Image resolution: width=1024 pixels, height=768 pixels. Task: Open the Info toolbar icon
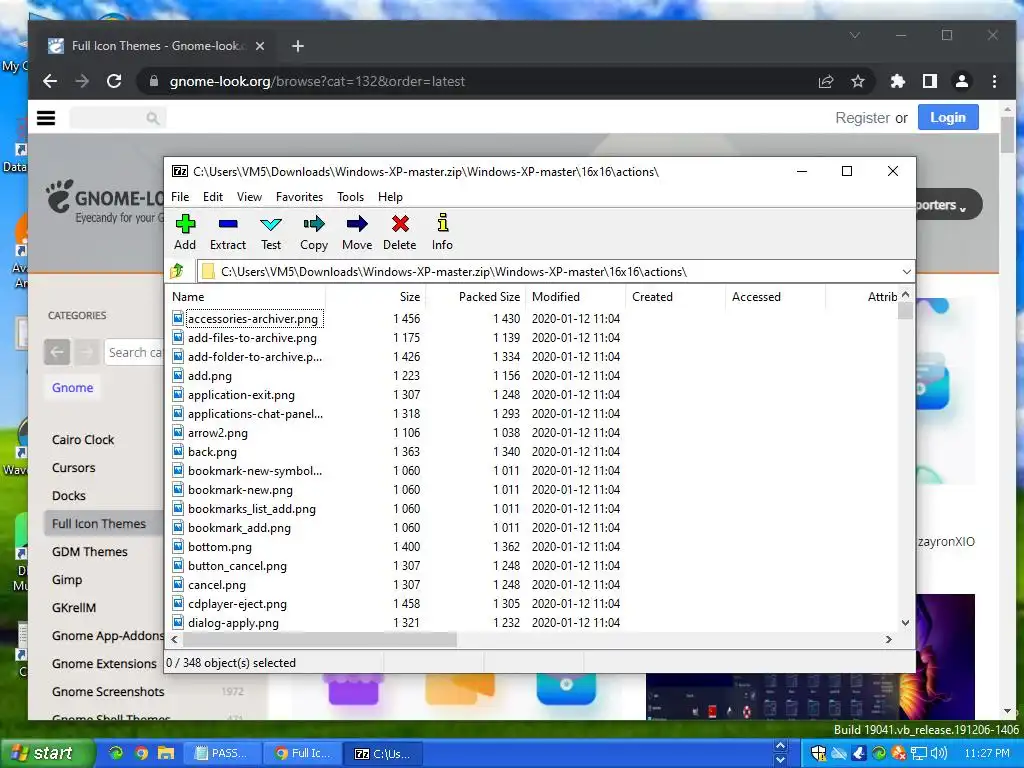click(x=442, y=232)
